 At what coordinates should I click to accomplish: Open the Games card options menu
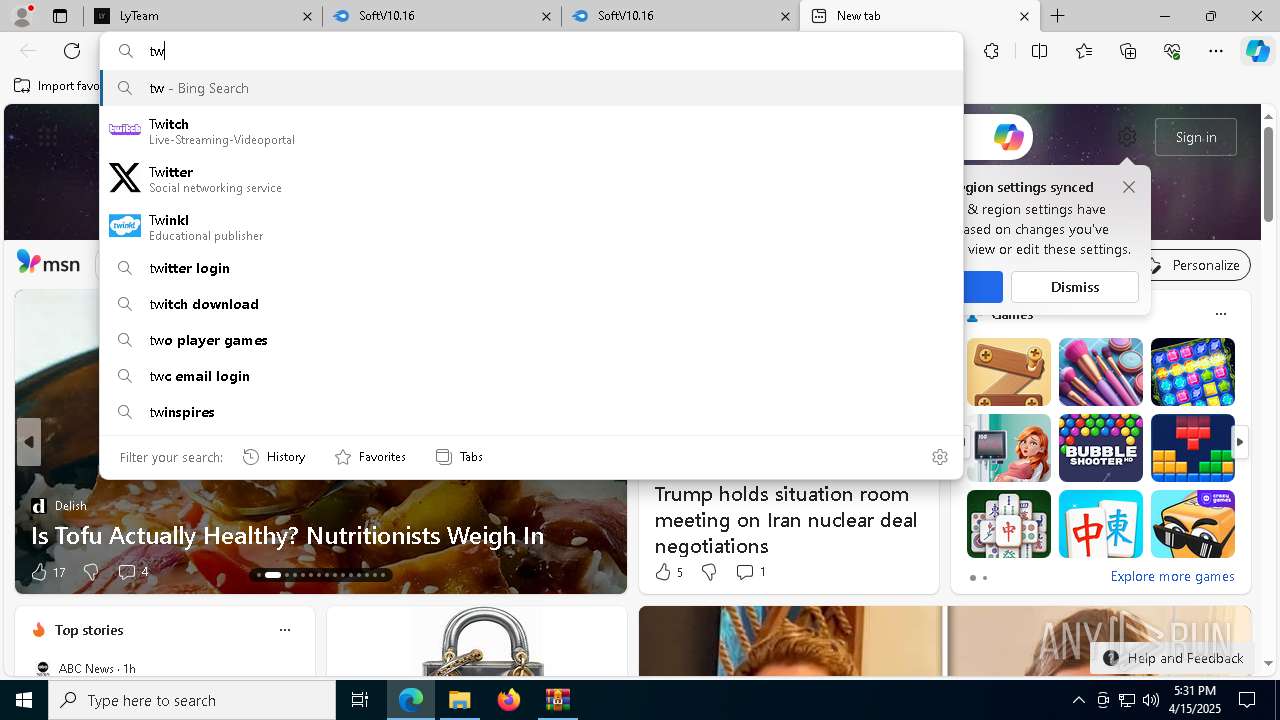1220,314
